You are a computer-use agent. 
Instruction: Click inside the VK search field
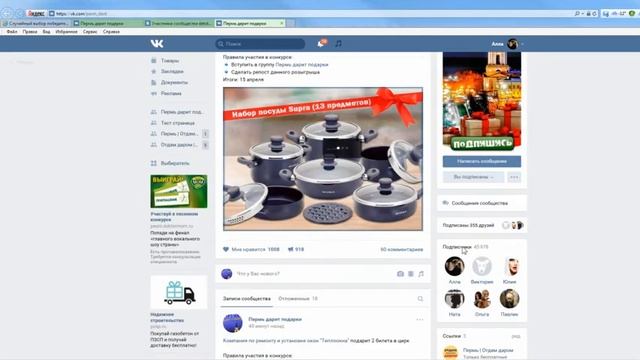click(x=260, y=44)
